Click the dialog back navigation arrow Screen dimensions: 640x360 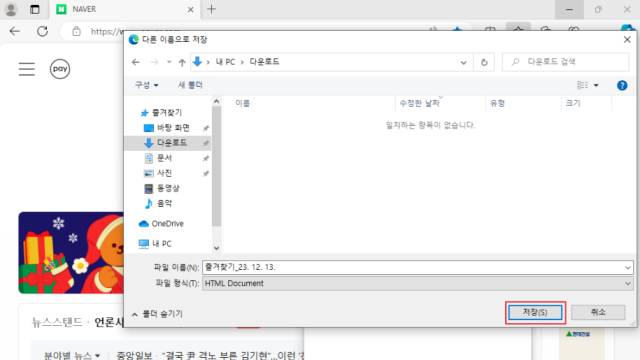pyautogui.click(x=136, y=62)
